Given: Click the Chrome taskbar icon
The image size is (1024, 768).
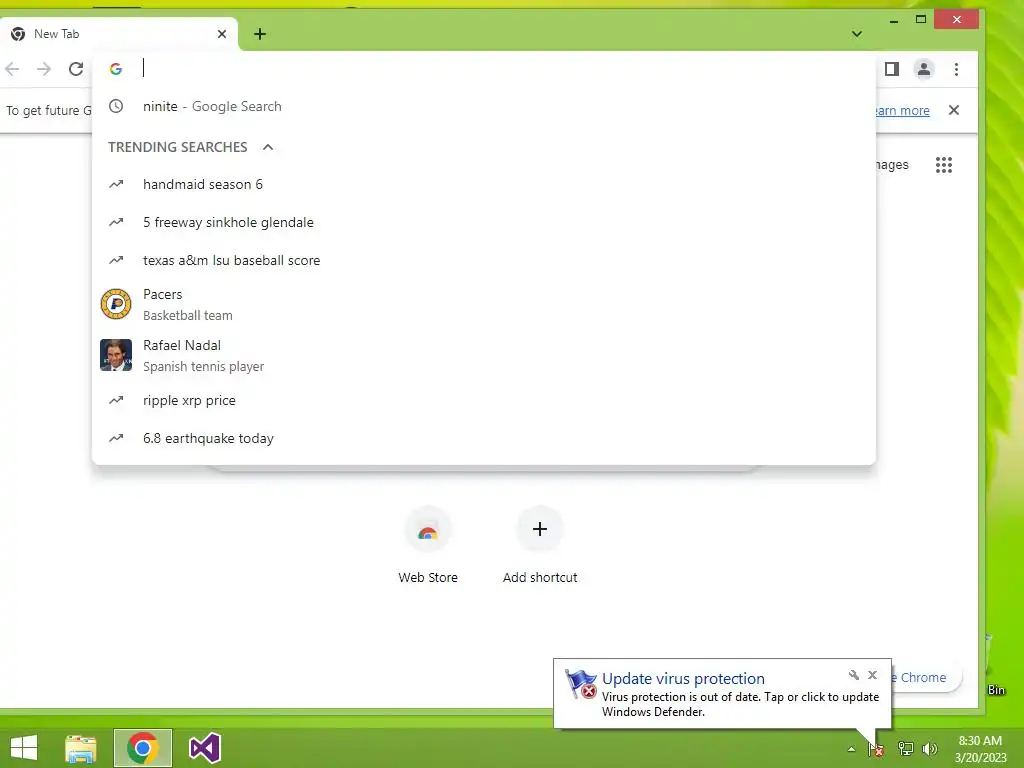Looking at the screenshot, I should (x=143, y=748).
